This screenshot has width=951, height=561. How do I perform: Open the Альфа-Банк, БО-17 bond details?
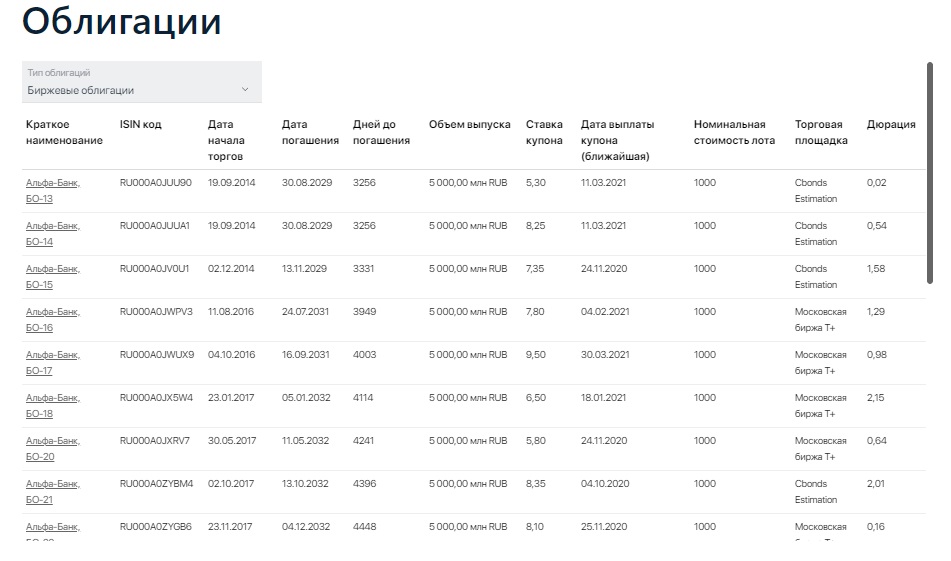(x=52, y=363)
